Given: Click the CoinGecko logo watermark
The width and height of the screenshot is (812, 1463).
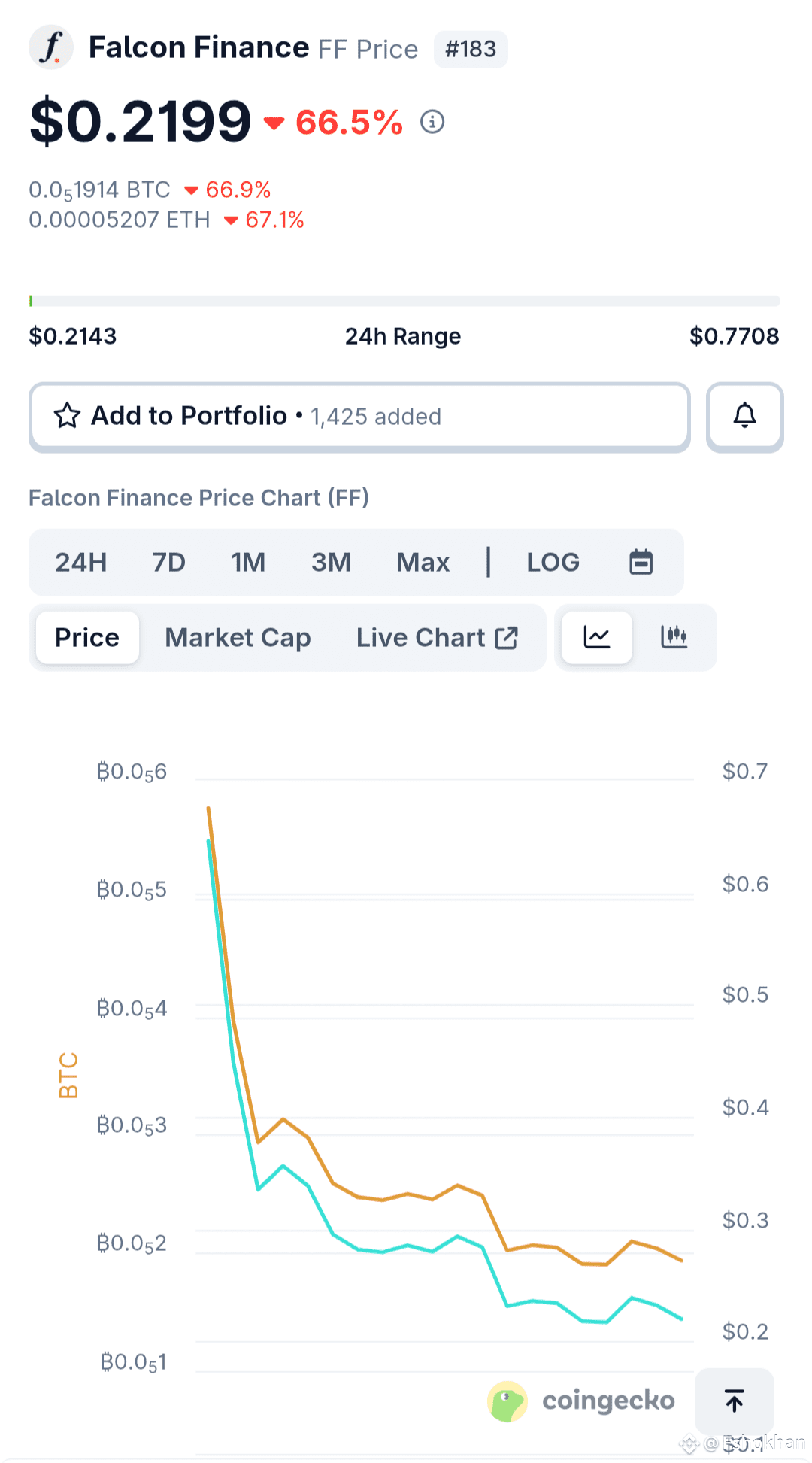Looking at the screenshot, I should click(x=581, y=1401).
